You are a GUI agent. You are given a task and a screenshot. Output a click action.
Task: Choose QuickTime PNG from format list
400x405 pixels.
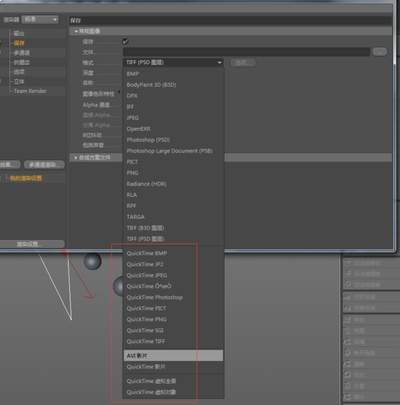coord(147,319)
